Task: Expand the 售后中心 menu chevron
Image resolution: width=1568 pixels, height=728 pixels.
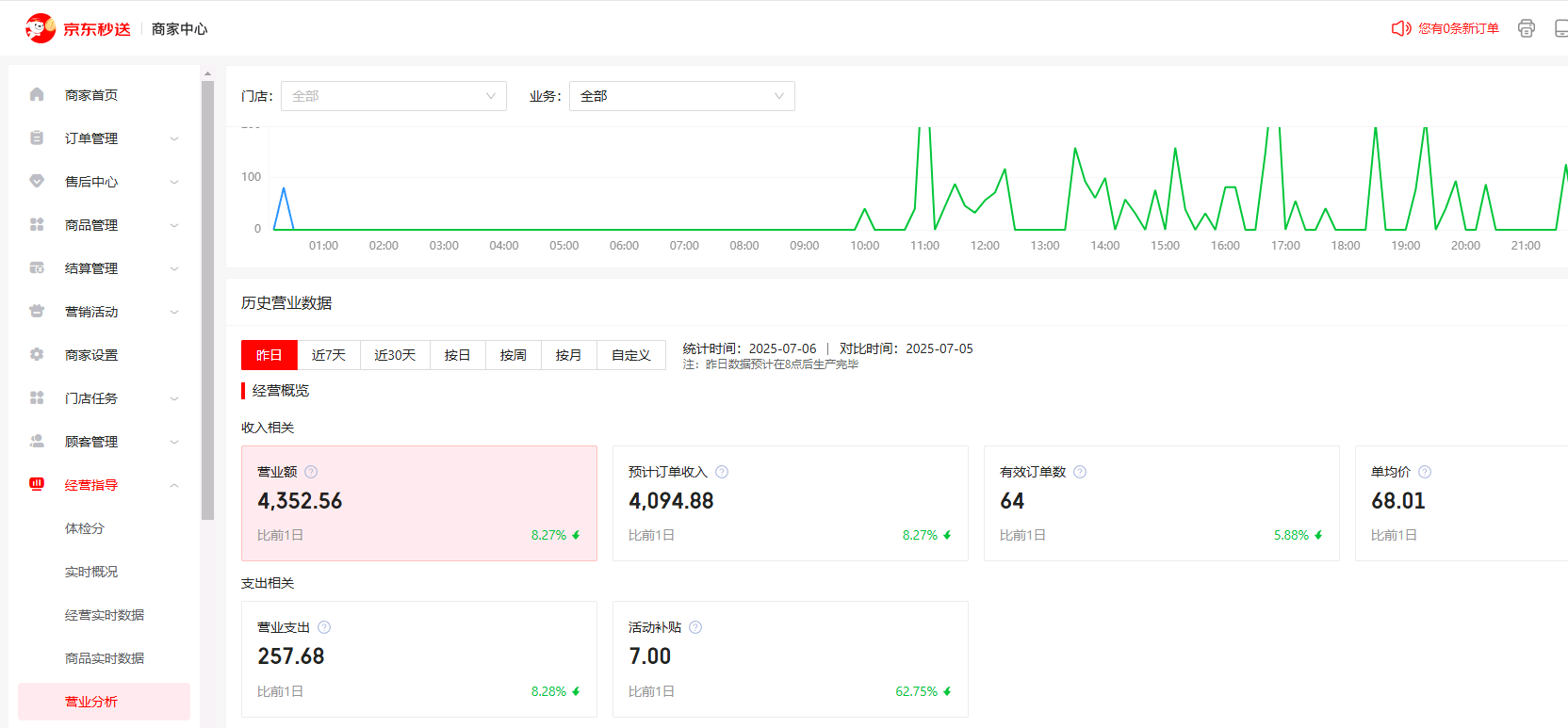Action: [x=174, y=182]
